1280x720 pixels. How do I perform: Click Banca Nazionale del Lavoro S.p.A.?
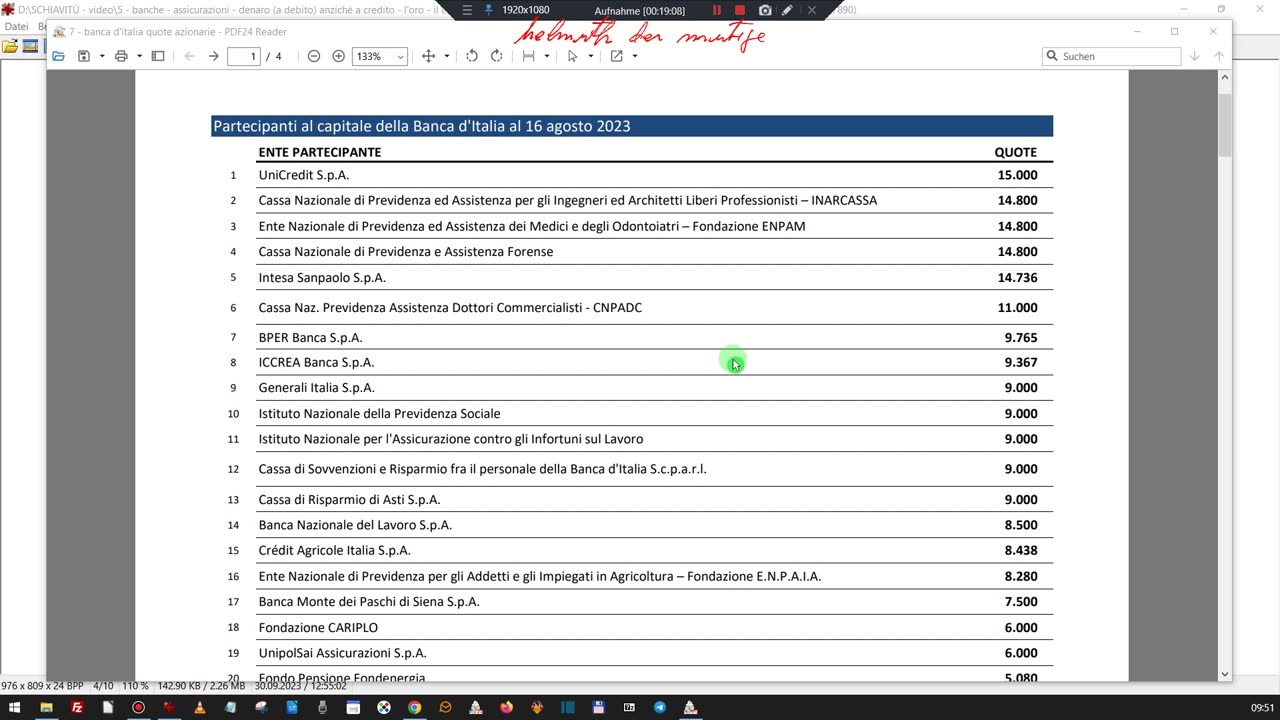tap(355, 525)
